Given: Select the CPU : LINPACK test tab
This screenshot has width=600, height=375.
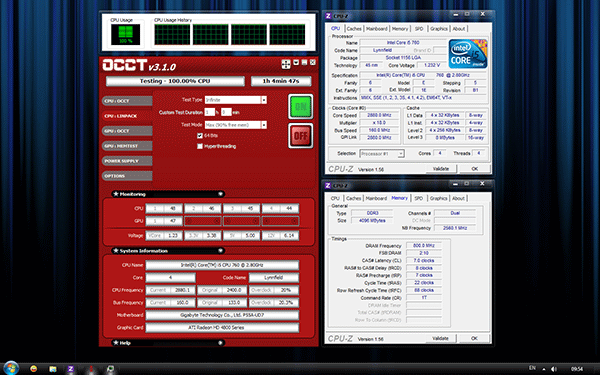Looking at the screenshot, I should (127, 116).
